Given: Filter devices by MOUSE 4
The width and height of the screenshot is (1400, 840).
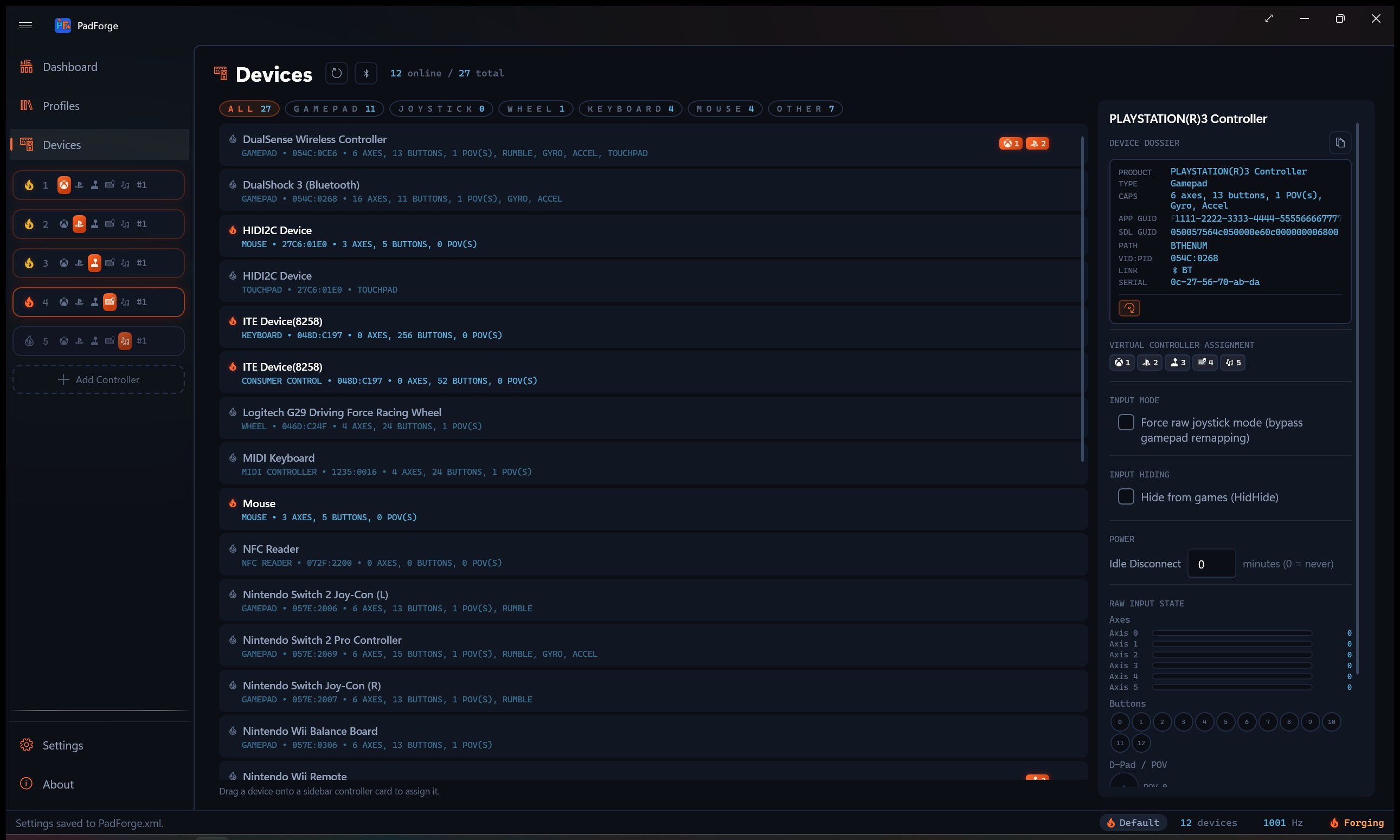Looking at the screenshot, I should click(725, 109).
